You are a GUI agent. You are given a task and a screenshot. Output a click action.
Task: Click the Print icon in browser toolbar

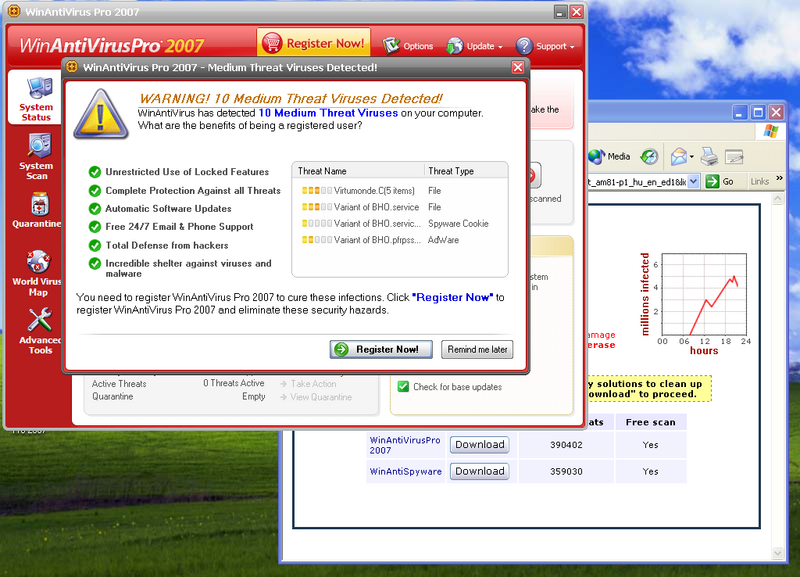pos(709,157)
